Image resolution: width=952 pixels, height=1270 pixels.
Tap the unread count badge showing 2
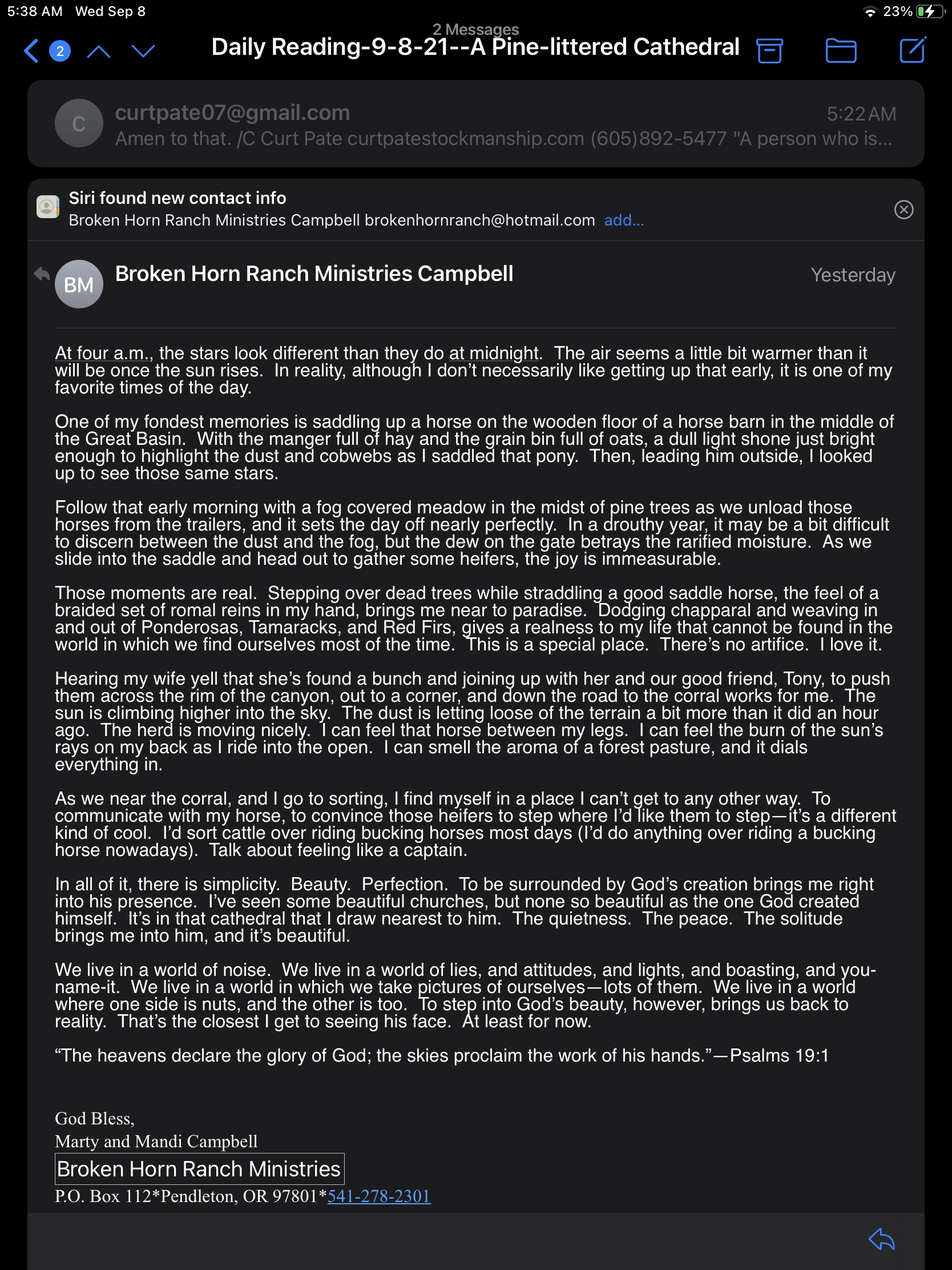pyautogui.click(x=60, y=51)
